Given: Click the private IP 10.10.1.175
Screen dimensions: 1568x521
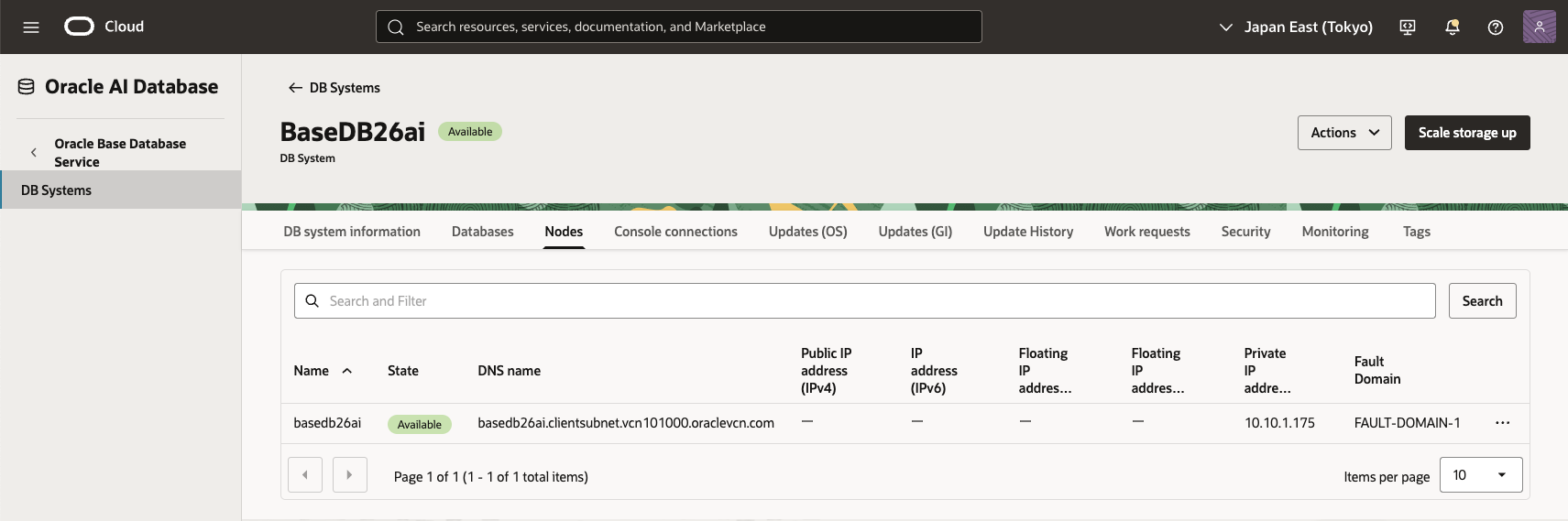Looking at the screenshot, I should click(x=1279, y=423).
